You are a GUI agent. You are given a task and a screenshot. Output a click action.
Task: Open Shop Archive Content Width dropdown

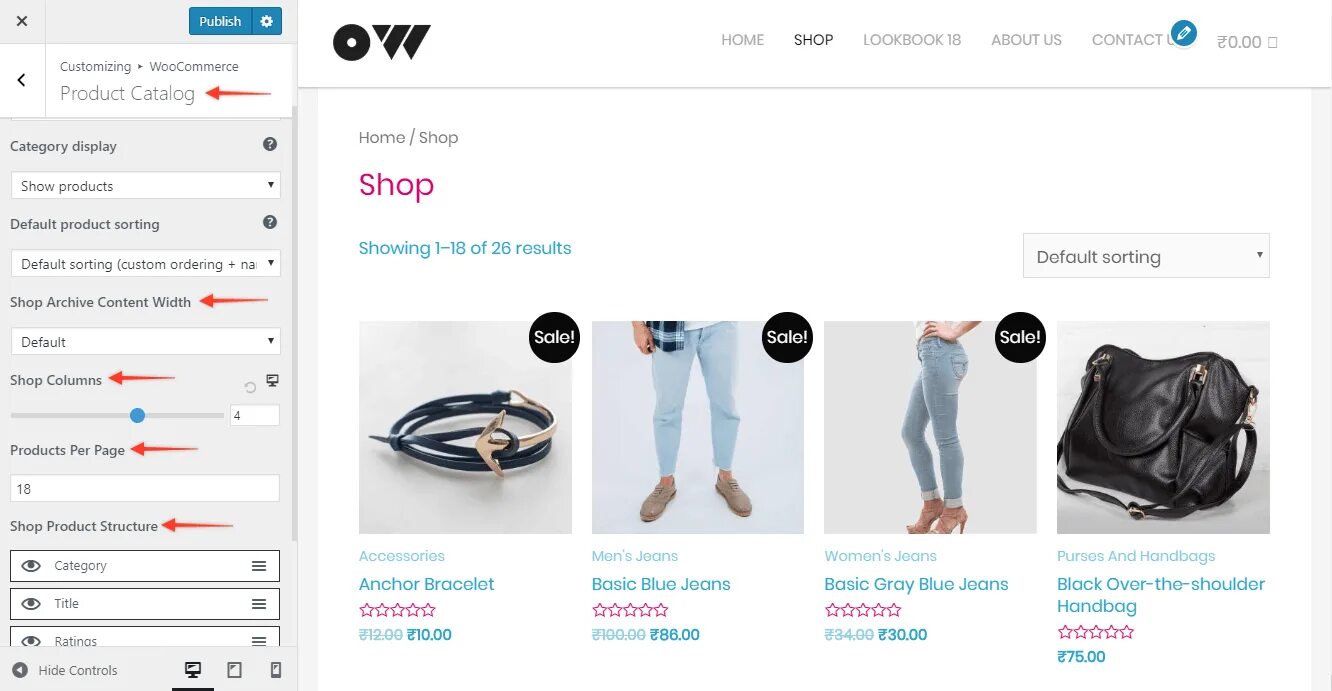click(145, 342)
